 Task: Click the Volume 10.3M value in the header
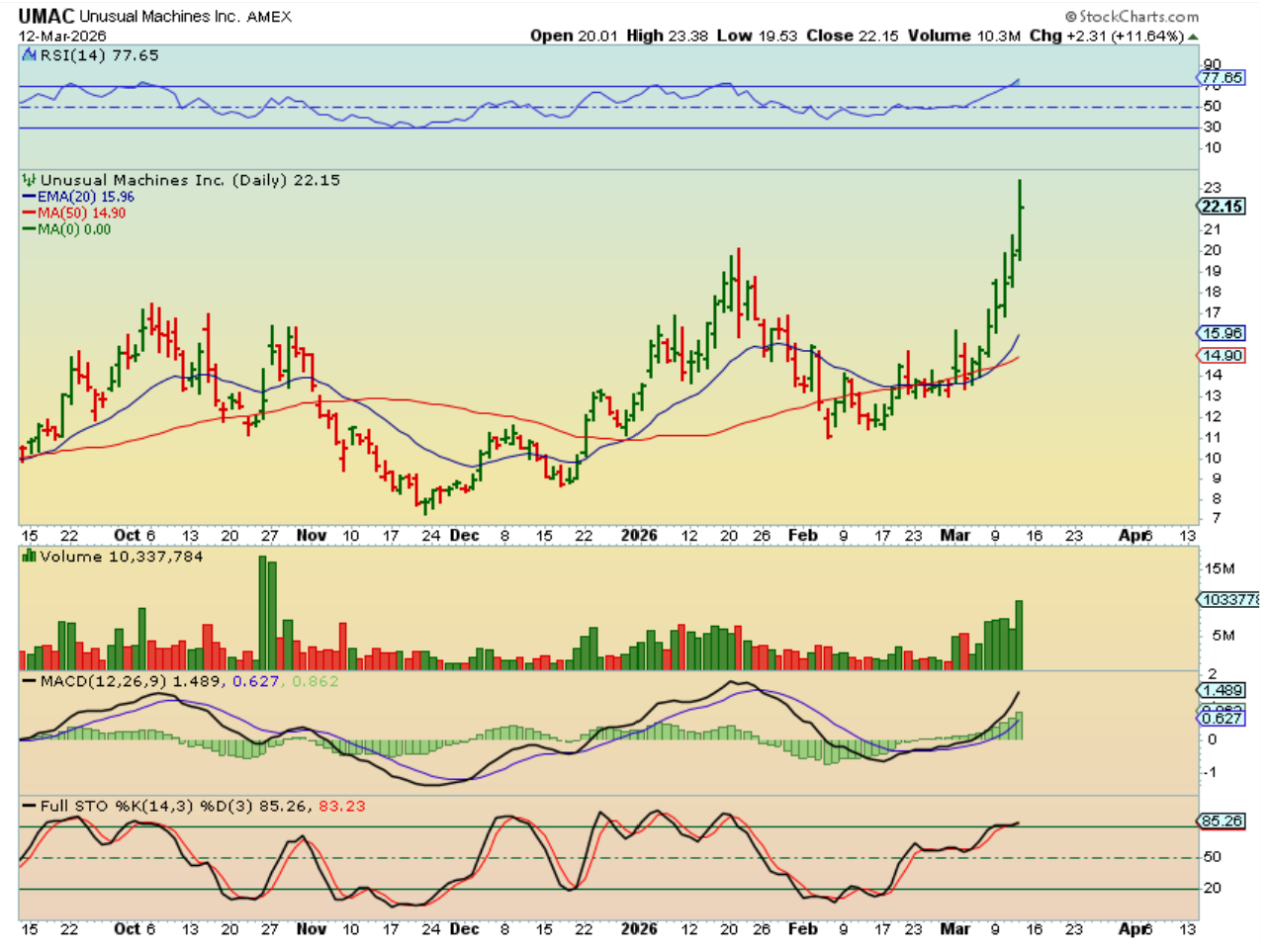click(x=964, y=36)
